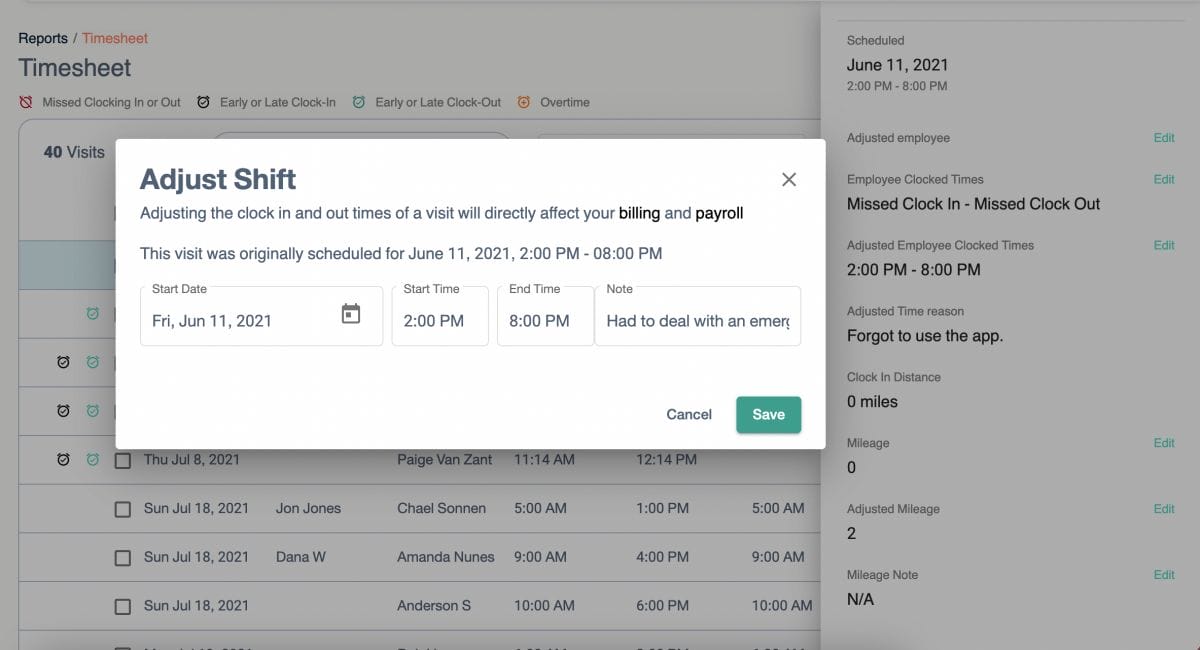The image size is (1200, 650).
Task: Dismiss the Adjust Shift dialog with the X
Action: (789, 179)
